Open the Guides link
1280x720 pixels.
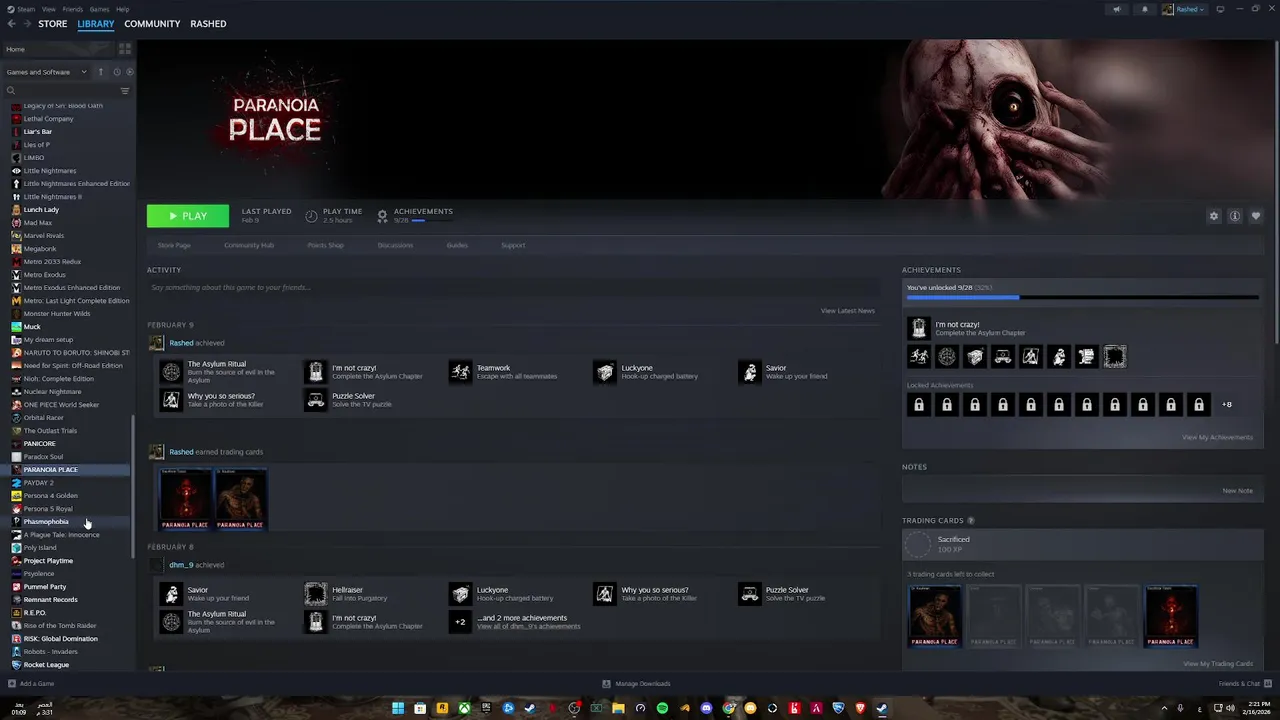point(457,245)
